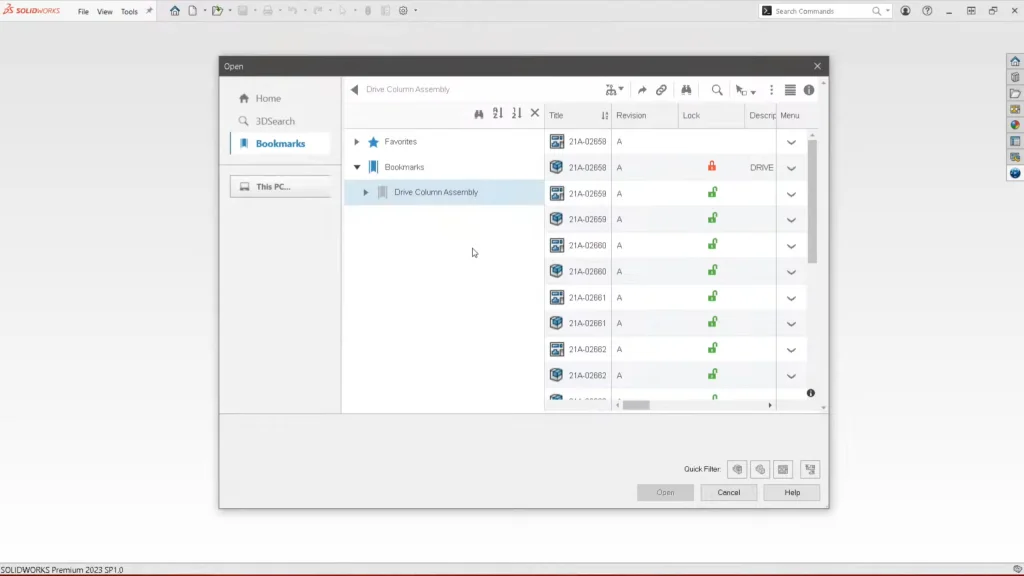Screen dimensions: 1024x576
Task: Open the File menu
Action: [83, 12]
